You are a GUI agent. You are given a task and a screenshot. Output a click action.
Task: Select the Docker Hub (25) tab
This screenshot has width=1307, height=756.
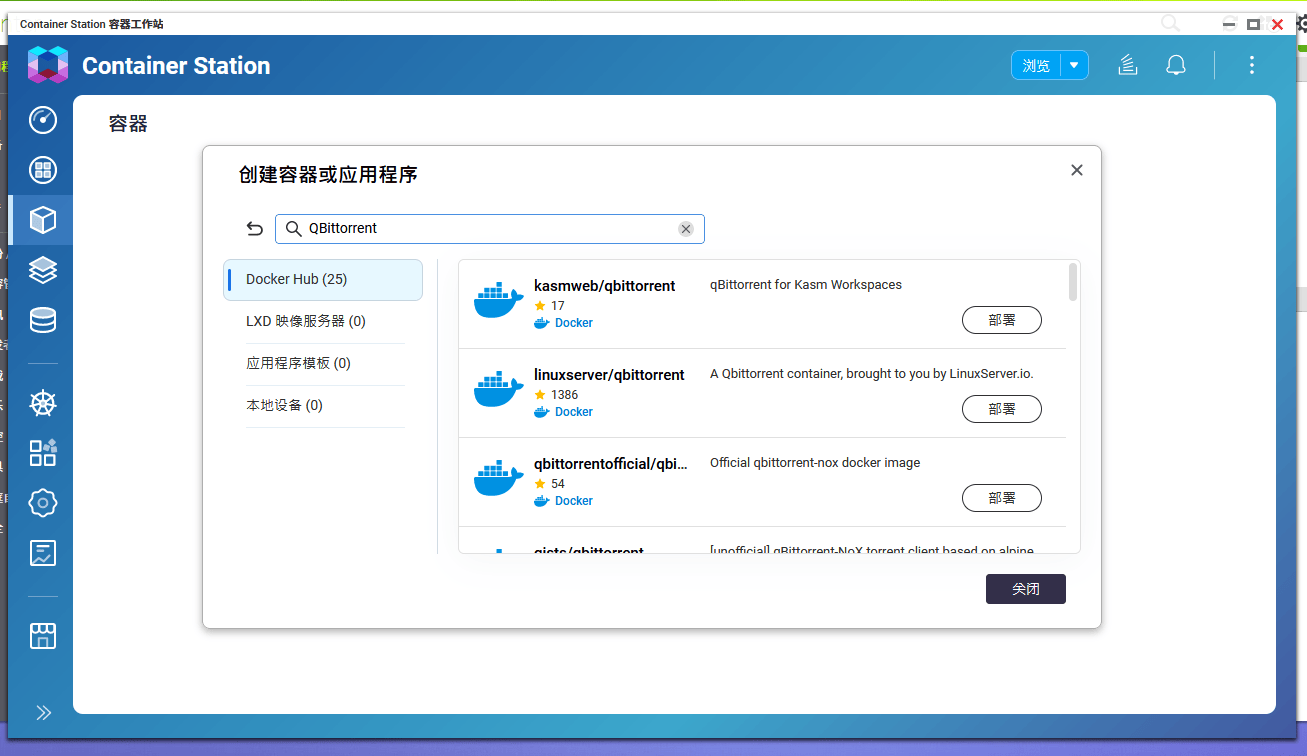tap(323, 280)
